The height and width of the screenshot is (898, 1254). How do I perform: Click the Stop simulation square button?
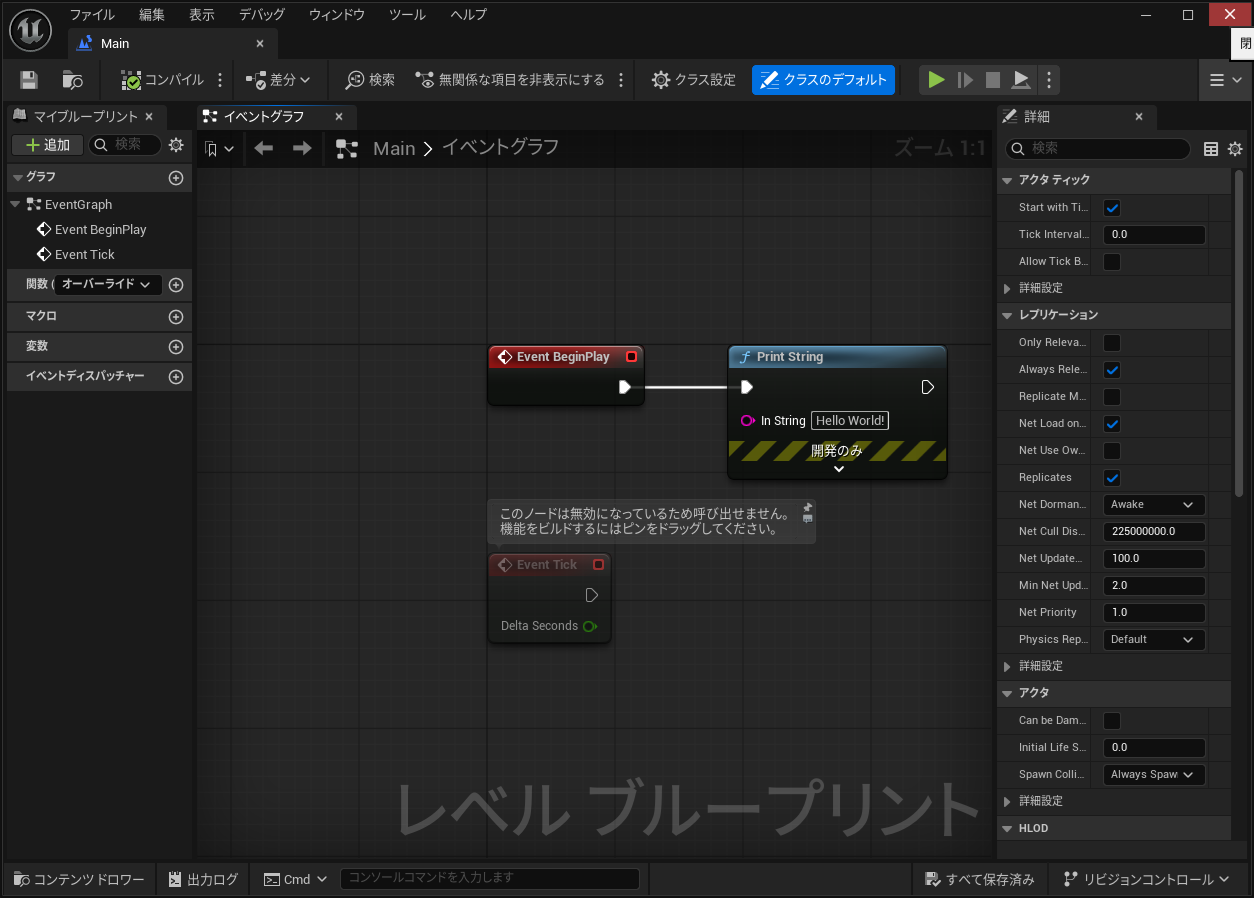[993, 80]
